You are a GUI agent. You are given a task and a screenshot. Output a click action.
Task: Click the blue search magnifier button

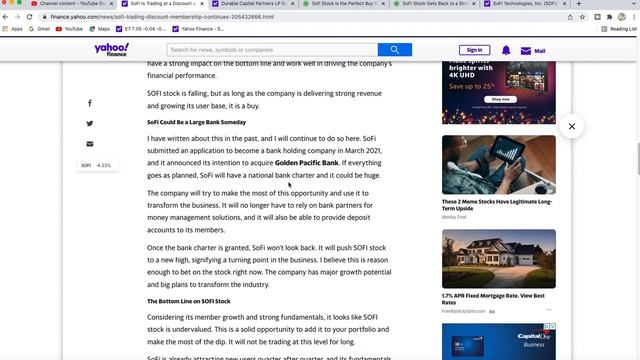point(395,50)
